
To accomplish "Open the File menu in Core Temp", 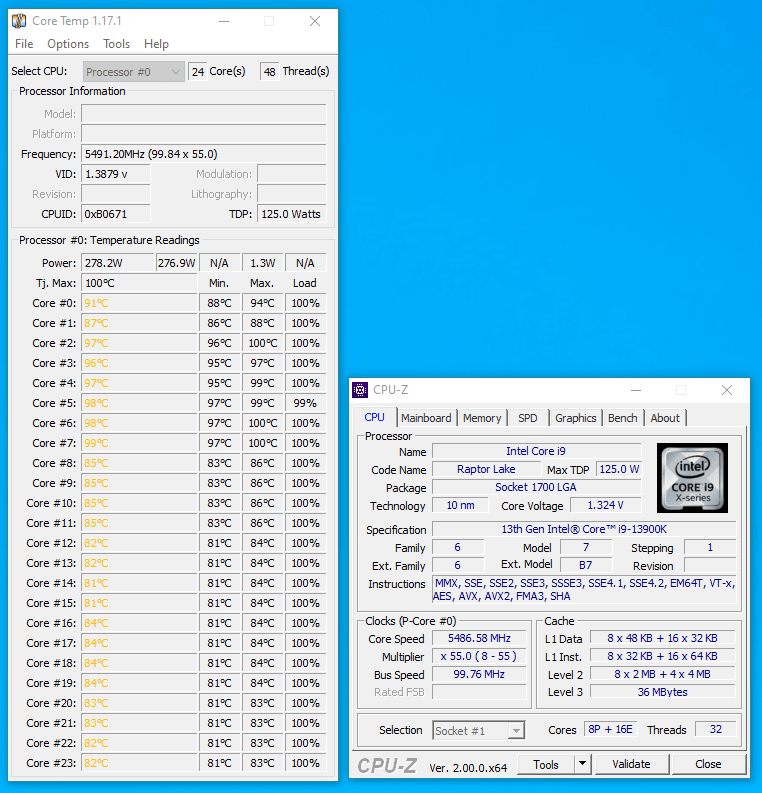I will pyautogui.click(x=24, y=44).
